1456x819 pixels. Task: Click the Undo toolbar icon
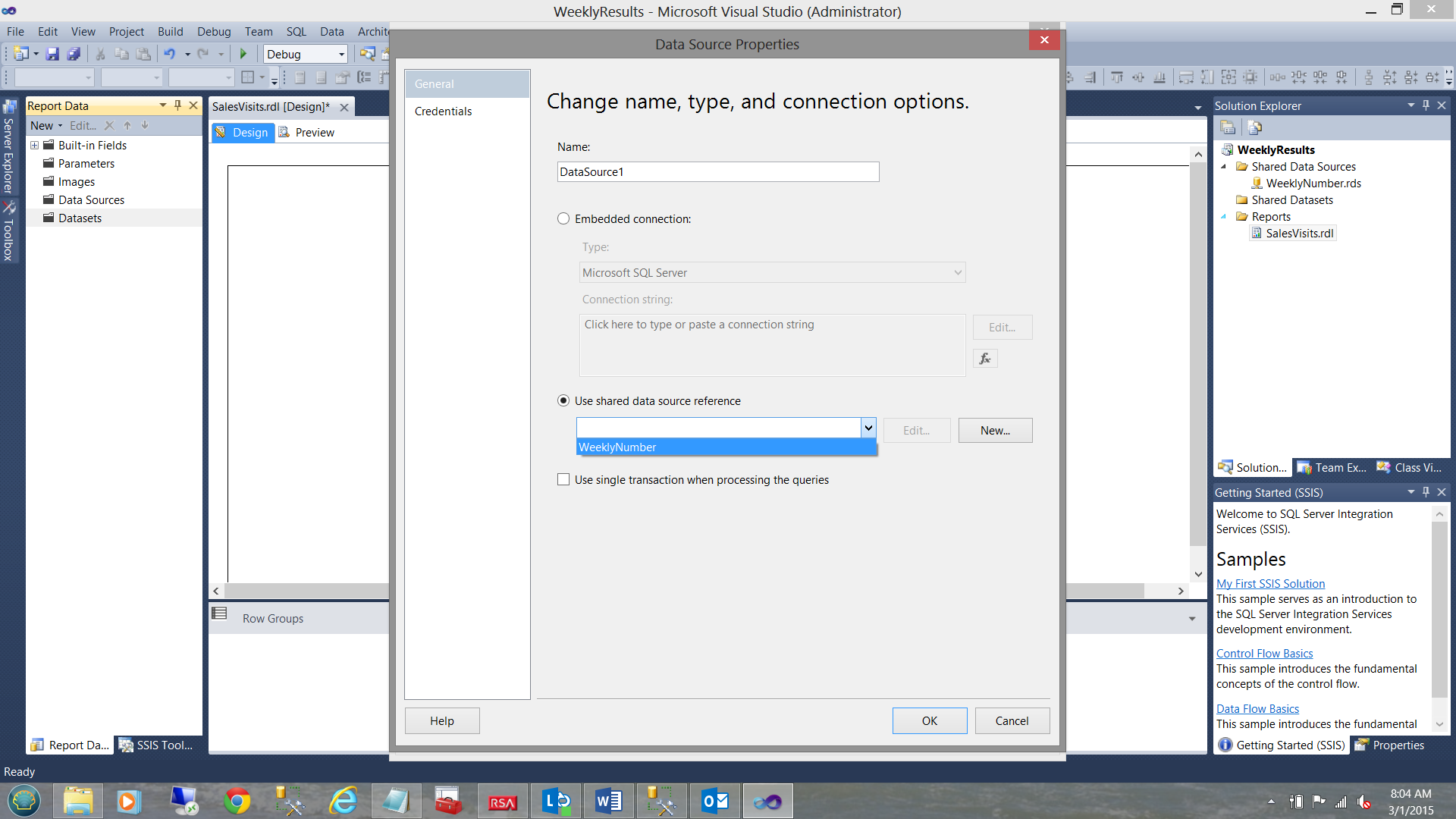click(170, 54)
